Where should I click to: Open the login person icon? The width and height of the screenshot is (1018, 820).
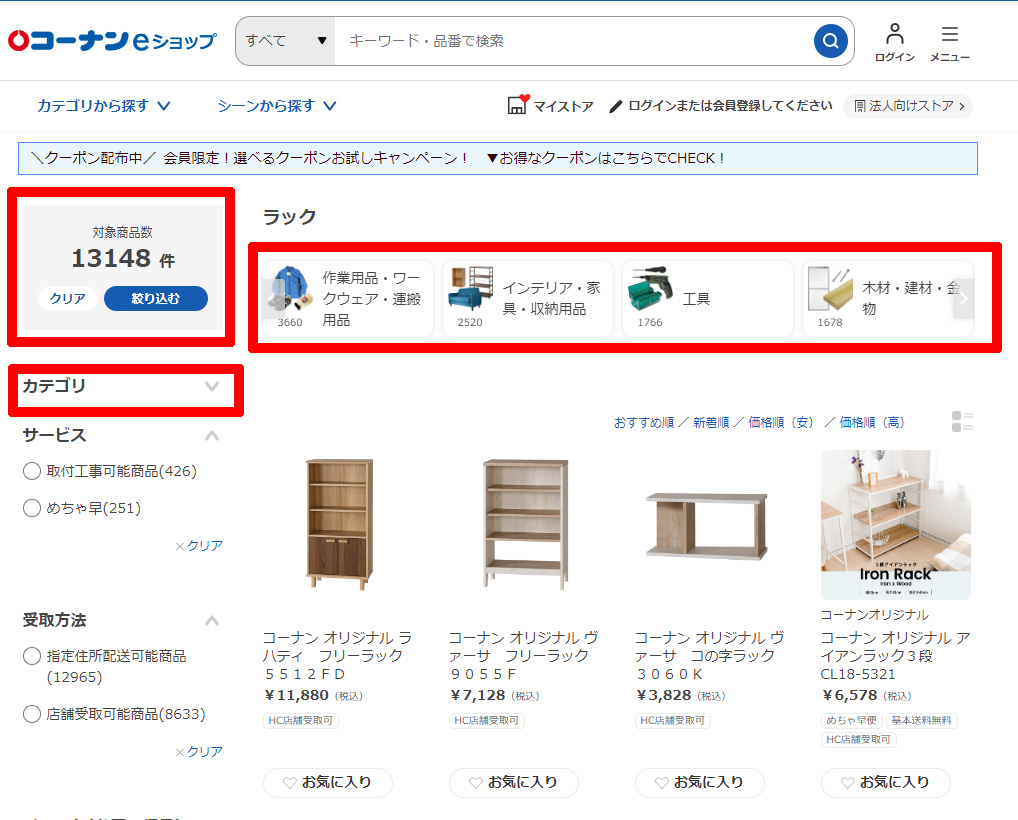[894, 34]
